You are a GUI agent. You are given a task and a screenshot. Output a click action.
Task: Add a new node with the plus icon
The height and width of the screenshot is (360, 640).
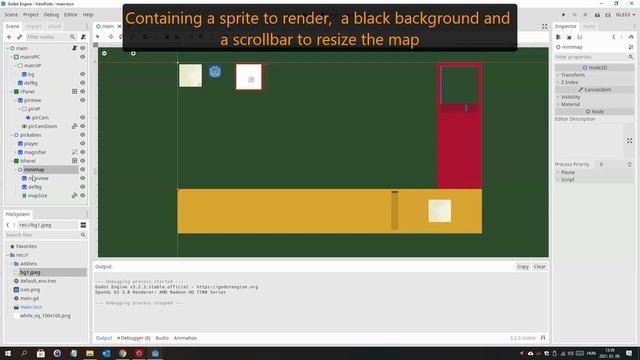[9, 37]
